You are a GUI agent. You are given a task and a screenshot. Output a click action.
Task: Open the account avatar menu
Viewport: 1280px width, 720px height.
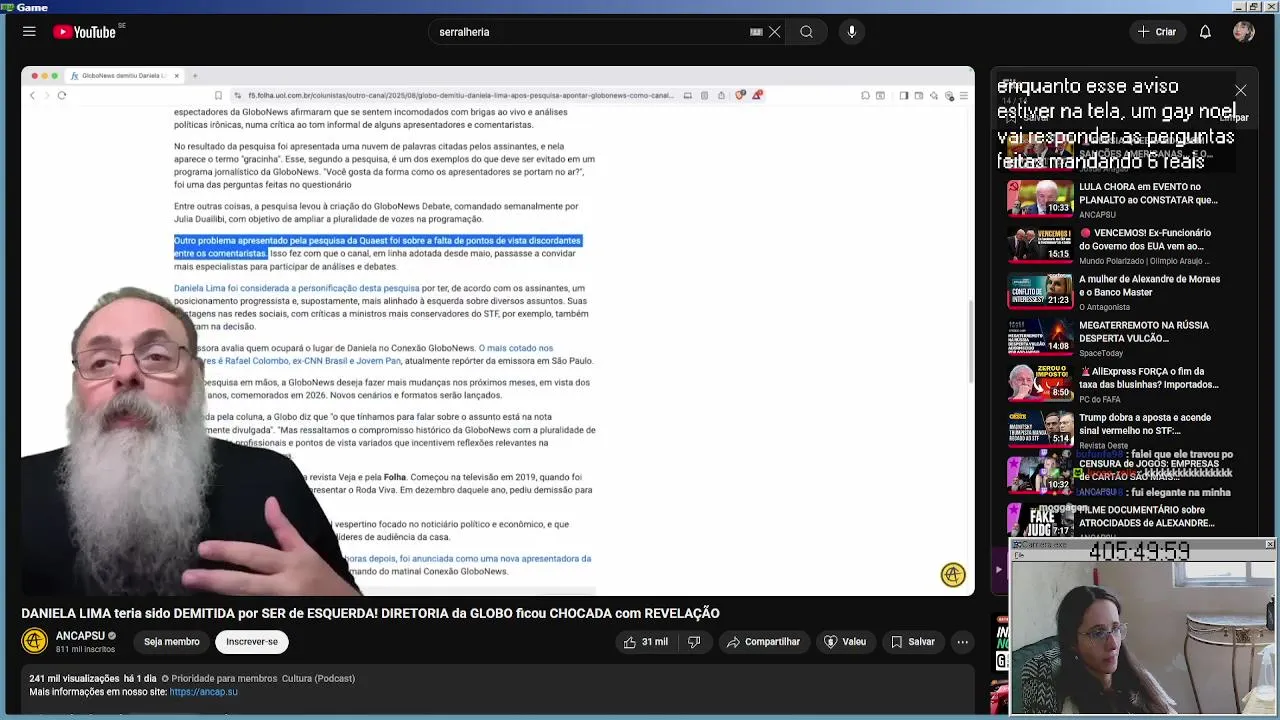(1244, 32)
